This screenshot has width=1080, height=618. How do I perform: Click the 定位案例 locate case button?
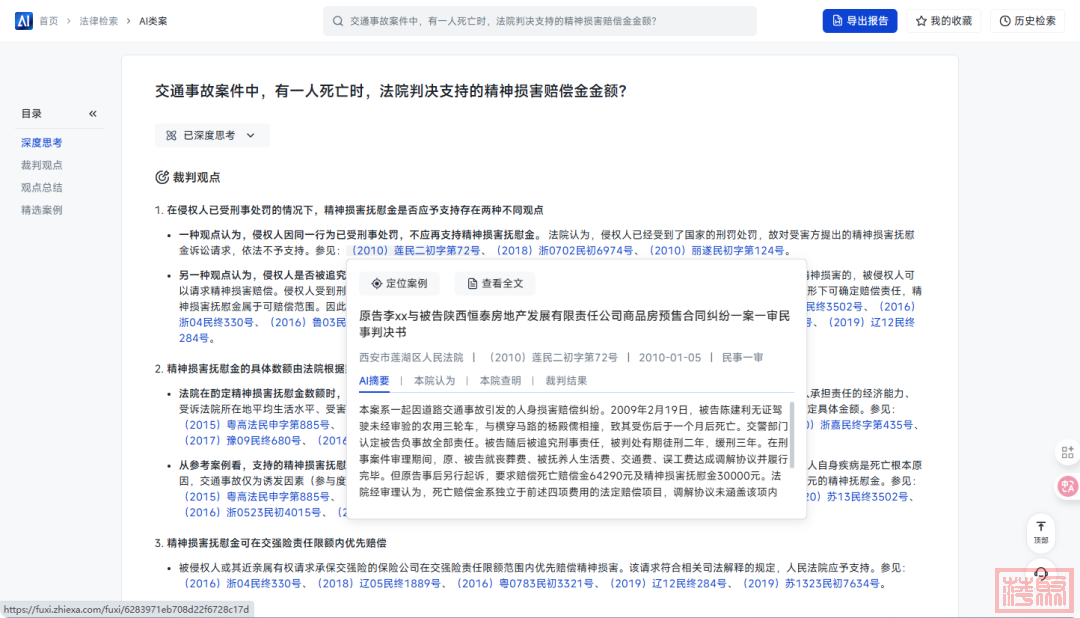pyautogui.click(x=399, y=283)
